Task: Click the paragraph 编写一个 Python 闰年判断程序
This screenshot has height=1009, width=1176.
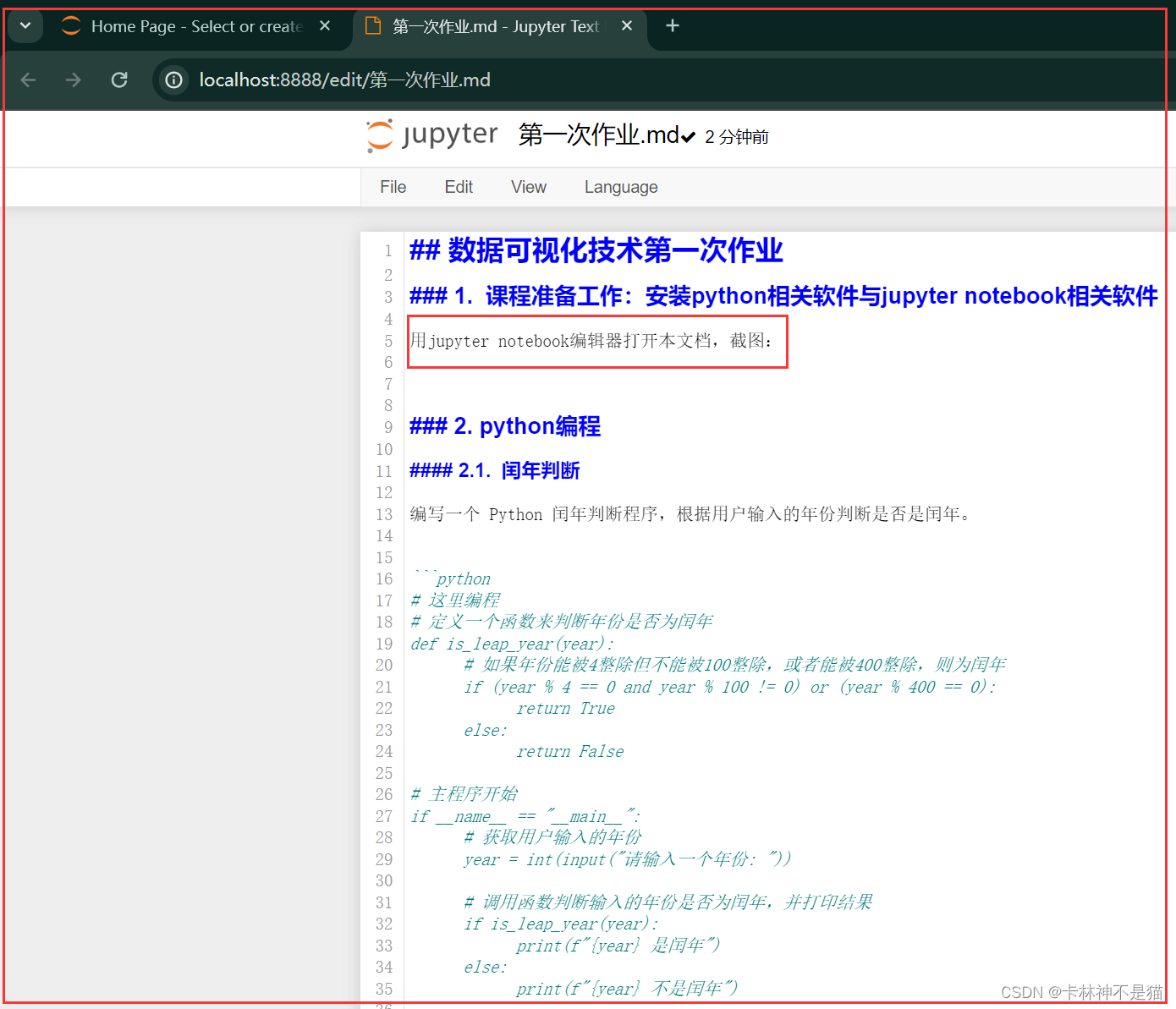Action: click(691, 514)
